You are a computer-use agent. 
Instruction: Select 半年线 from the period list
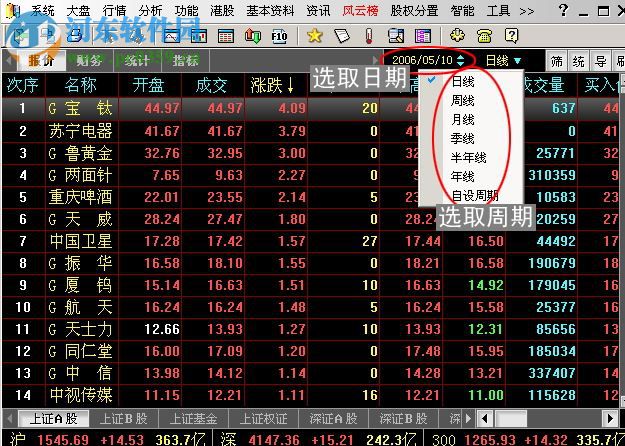[x=468, y=157]
